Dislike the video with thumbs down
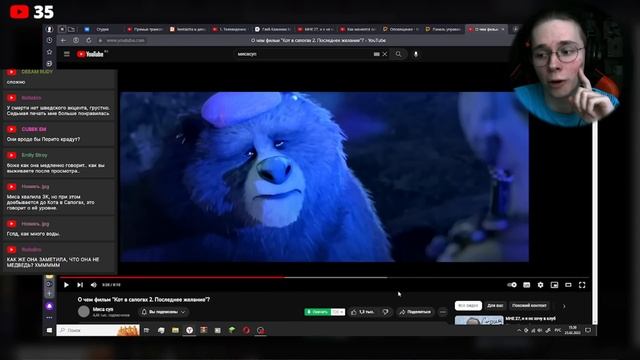This screenshot has width=640, height=360. (x=385, y=312)
